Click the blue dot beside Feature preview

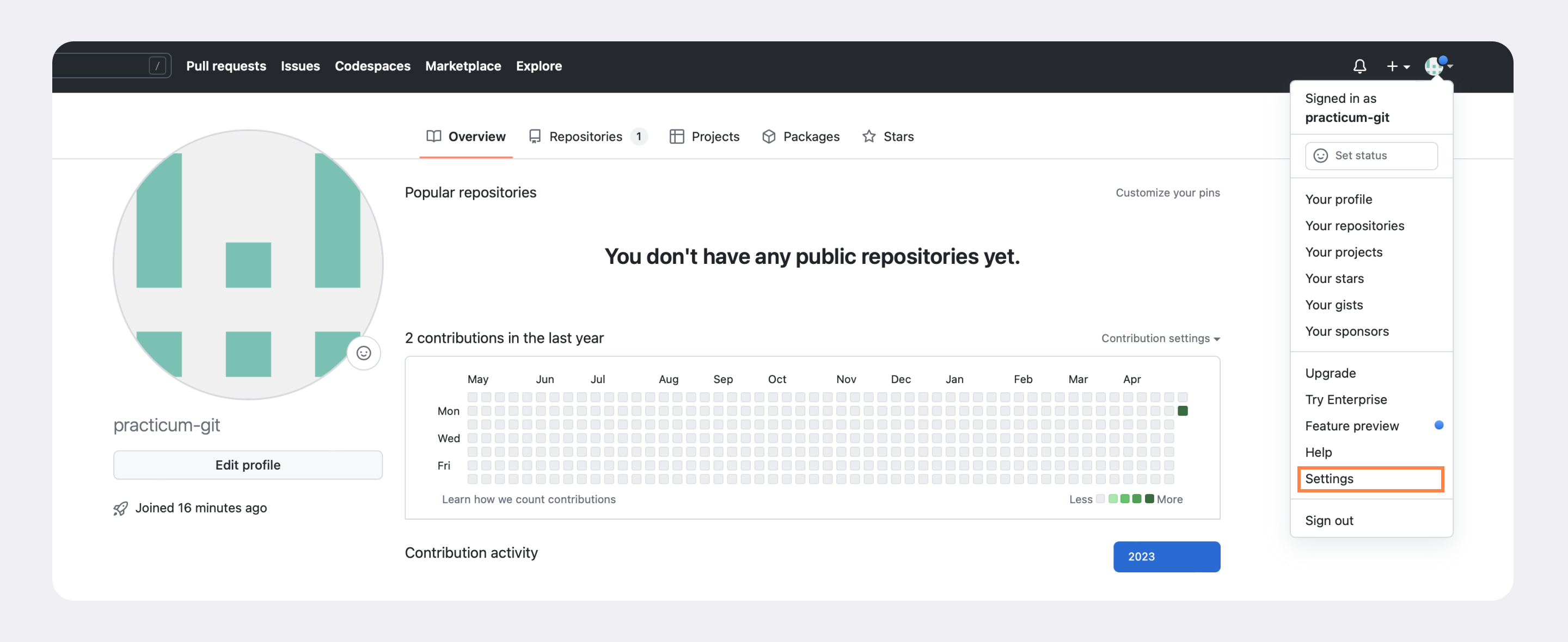1438,425
